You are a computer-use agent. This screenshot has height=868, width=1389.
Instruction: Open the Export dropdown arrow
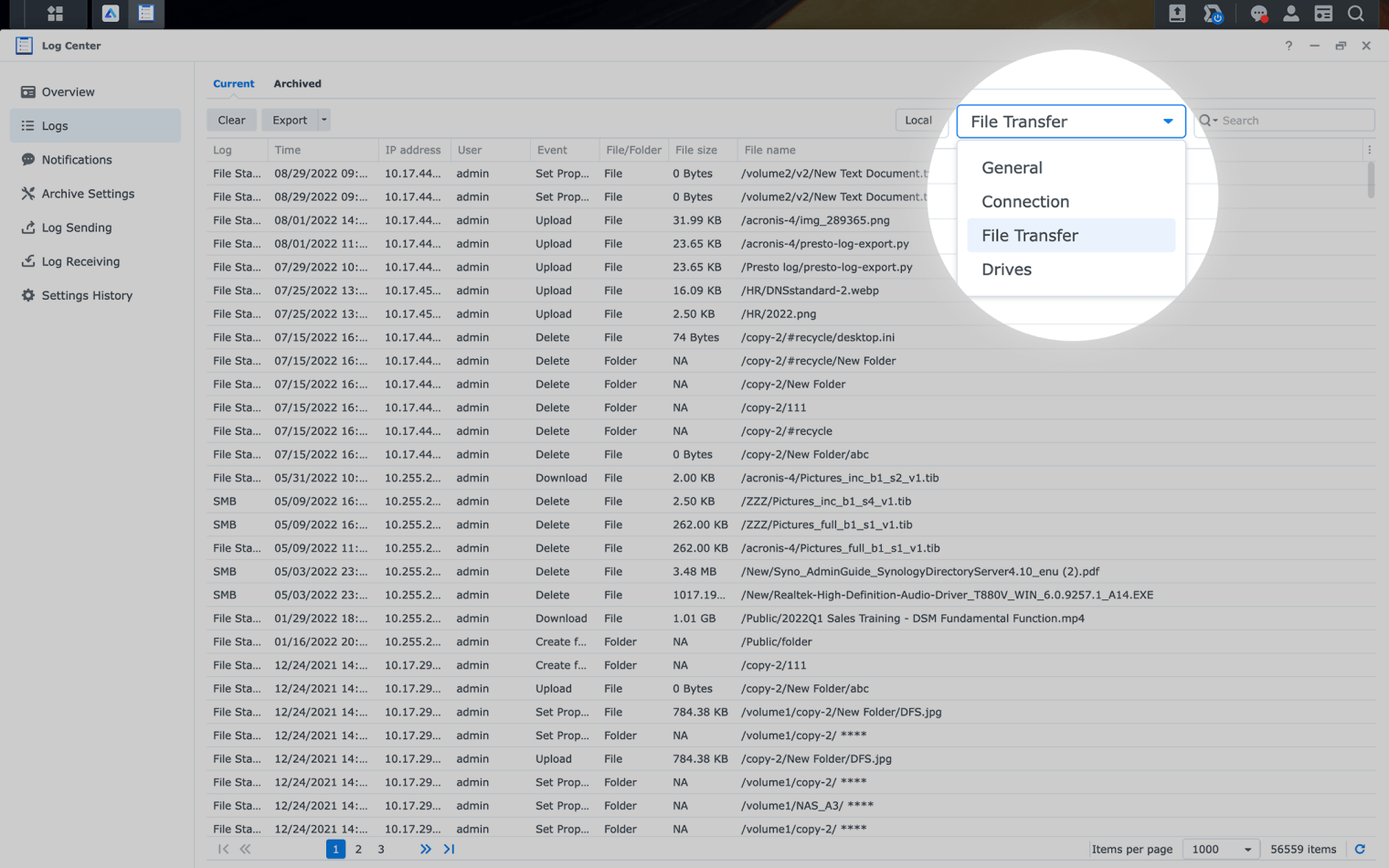click(x=323, y=120)
